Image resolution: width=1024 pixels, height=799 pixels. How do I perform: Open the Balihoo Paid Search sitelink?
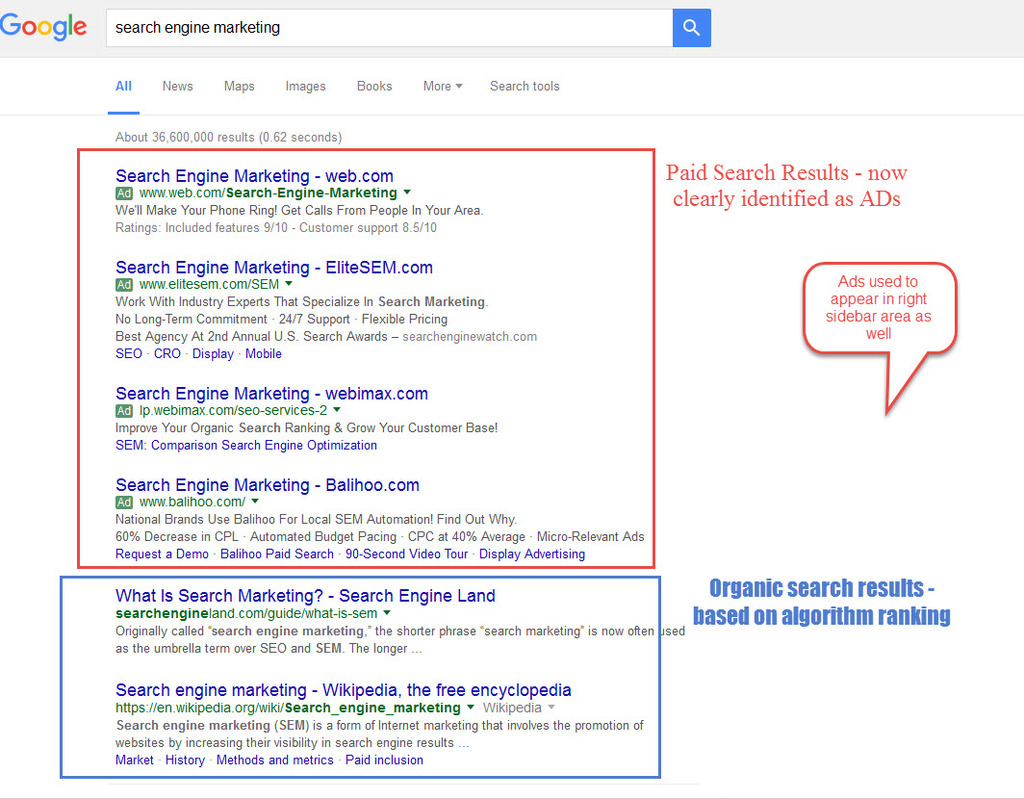coord(277,554)
